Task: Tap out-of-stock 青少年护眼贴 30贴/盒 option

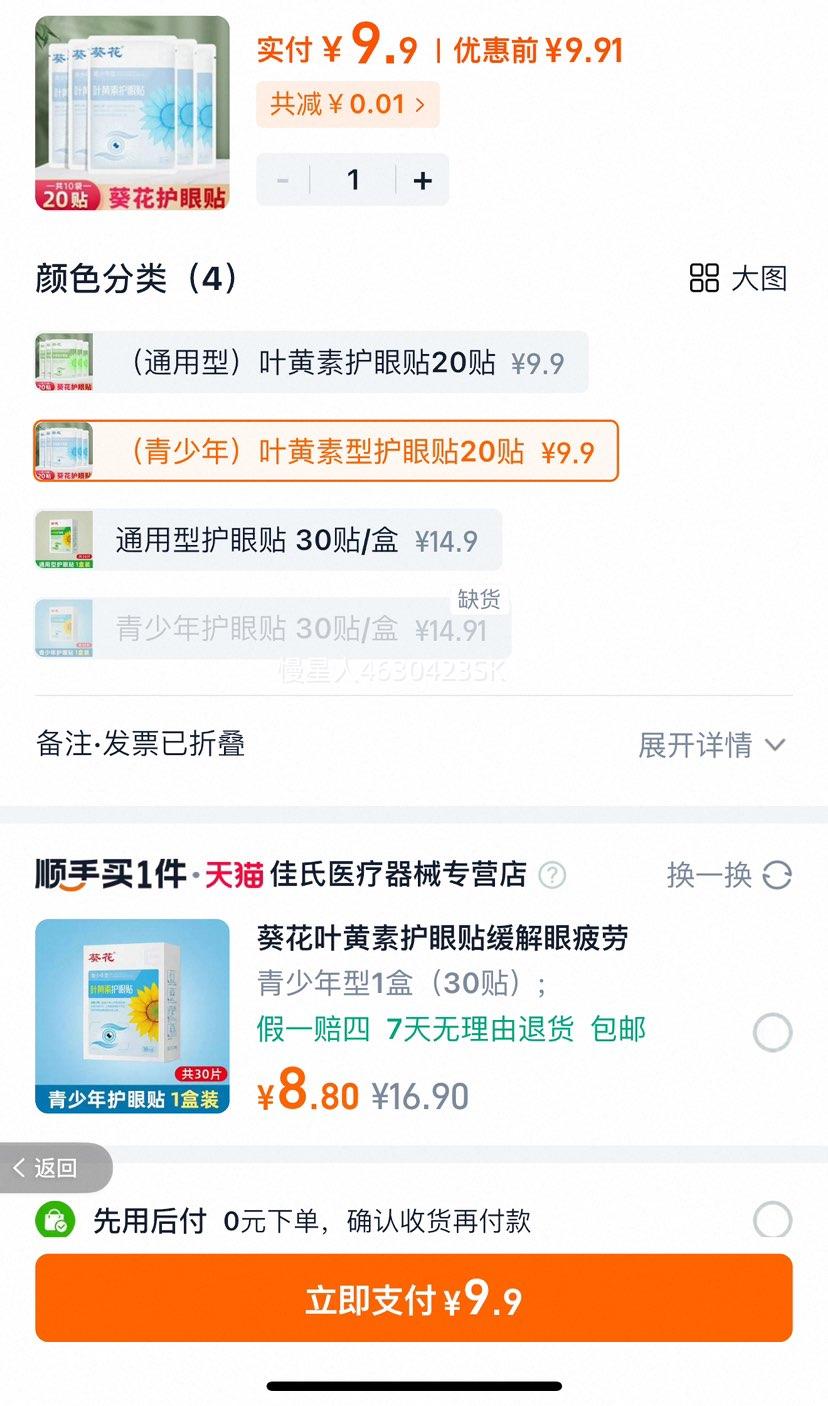Action: click(x=273, y=629)
